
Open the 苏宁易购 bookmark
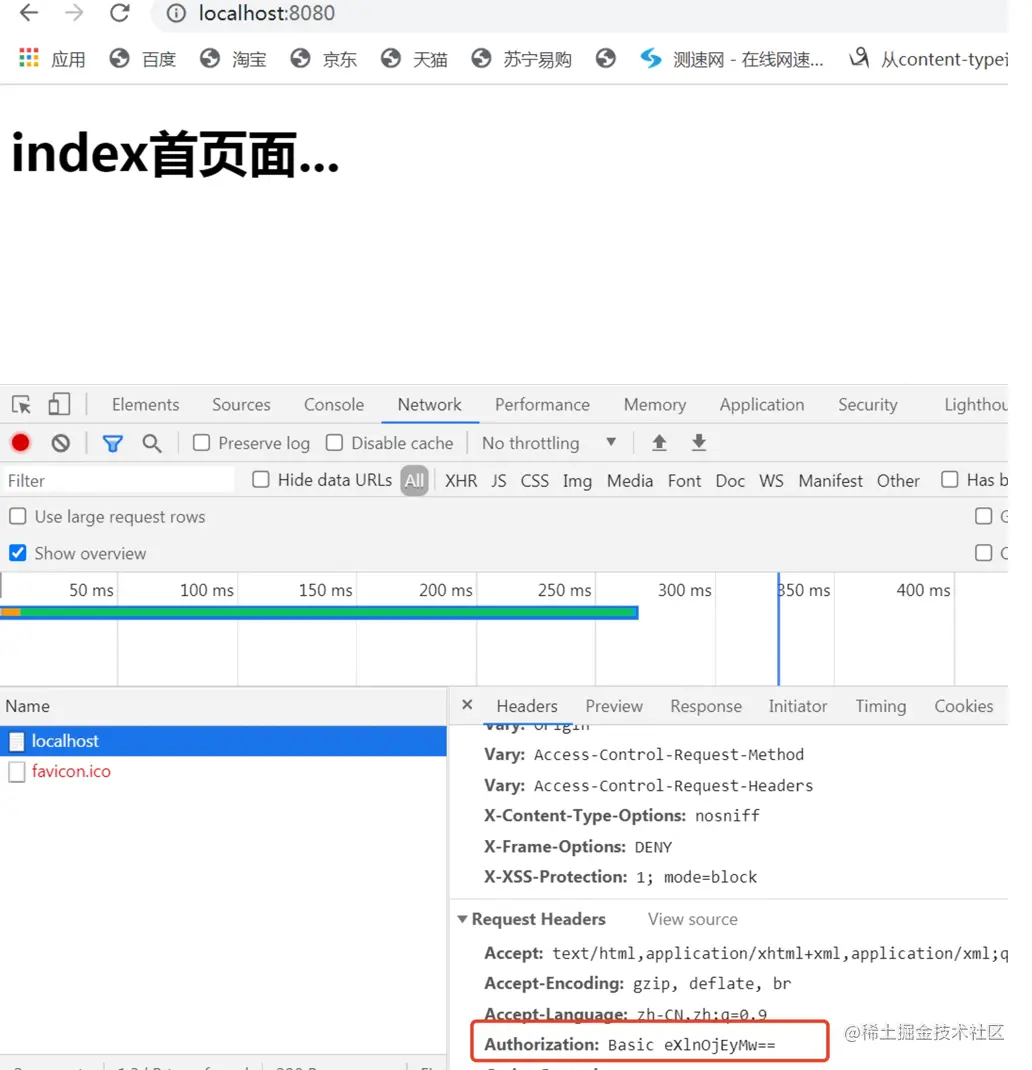pos(521,59)
